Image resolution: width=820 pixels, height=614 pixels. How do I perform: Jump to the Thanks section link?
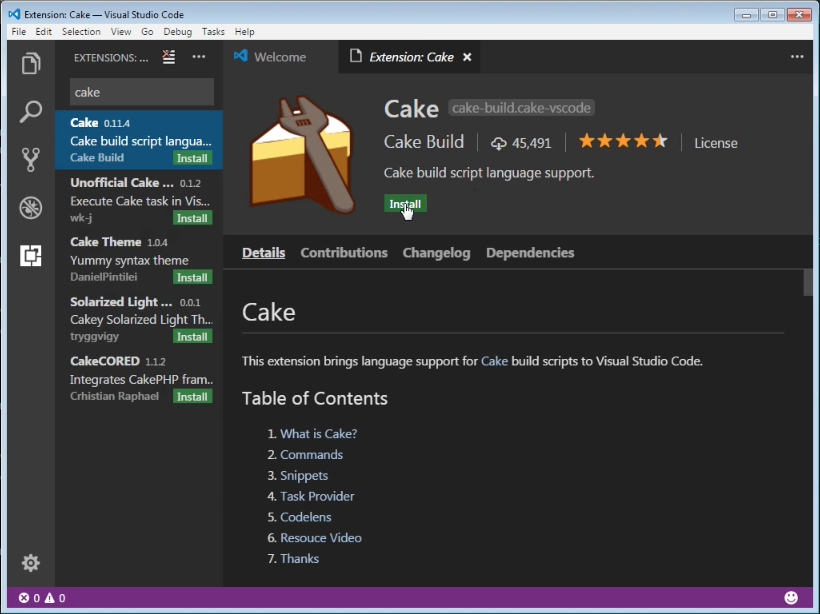[300, 559]
